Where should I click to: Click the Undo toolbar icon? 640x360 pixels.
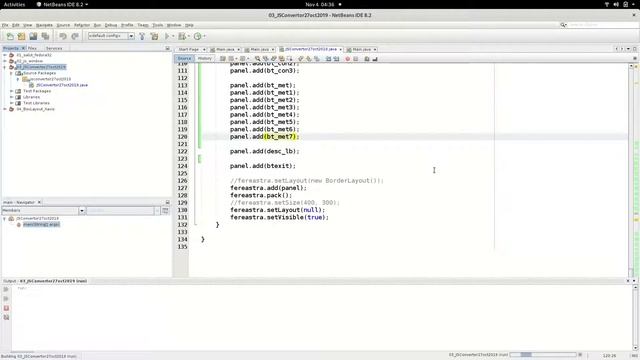[62, 36]
